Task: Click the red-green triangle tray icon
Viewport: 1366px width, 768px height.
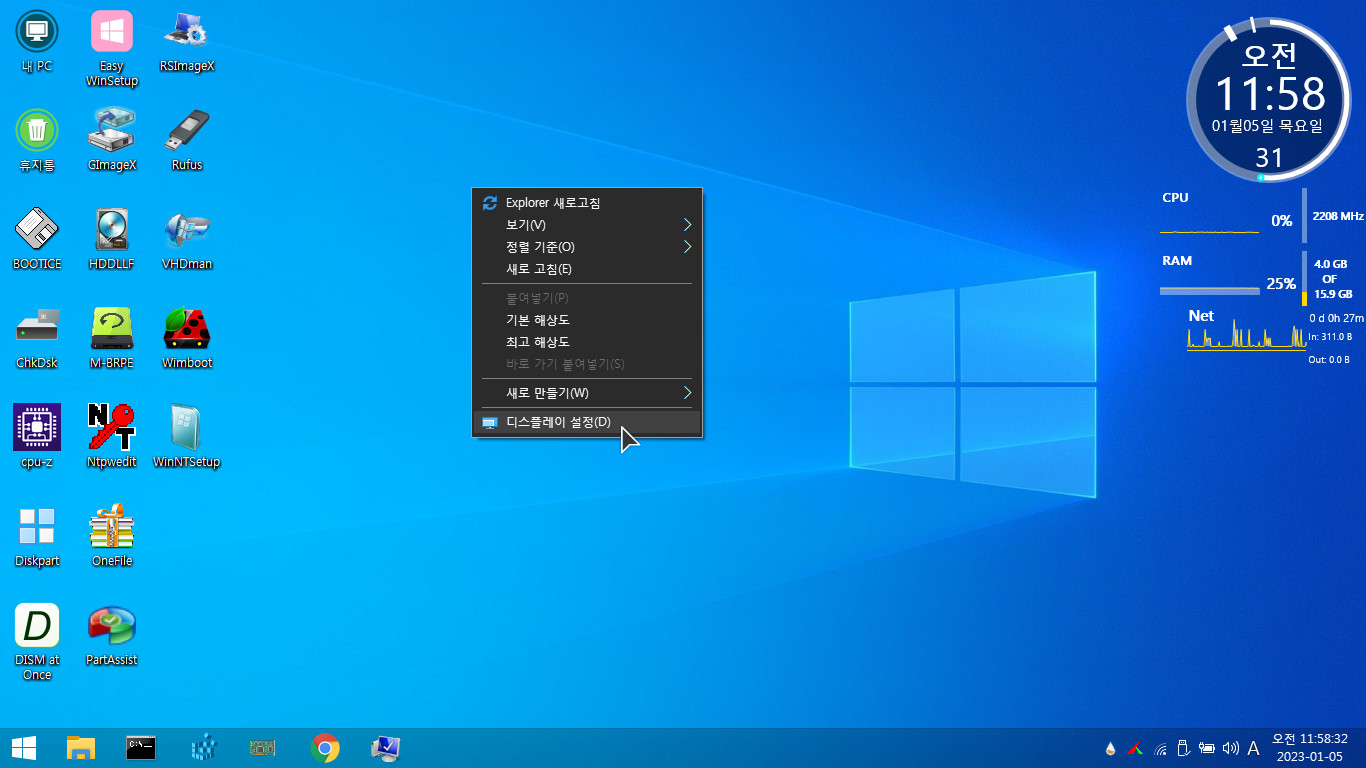Action: [x=1135, y=748]
